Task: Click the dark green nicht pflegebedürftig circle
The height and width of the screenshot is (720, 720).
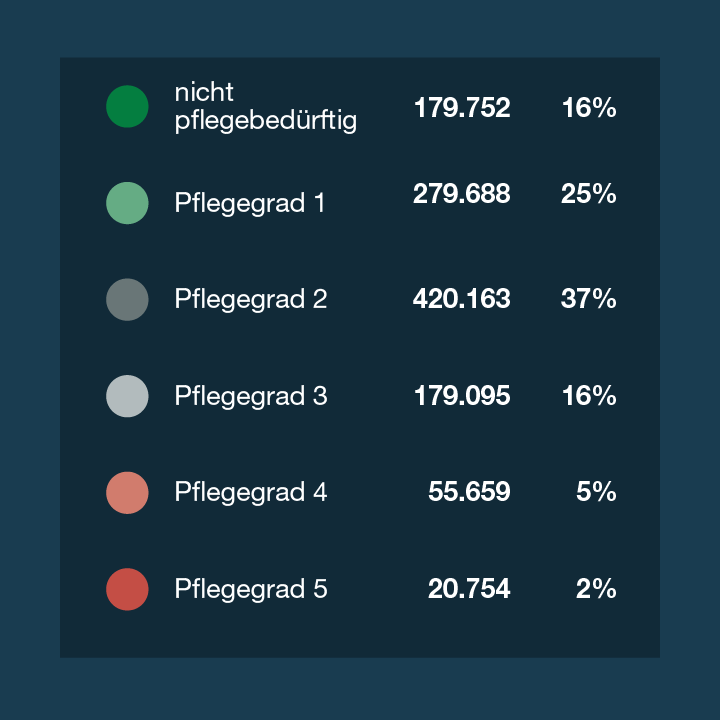Action: (127, 107)
